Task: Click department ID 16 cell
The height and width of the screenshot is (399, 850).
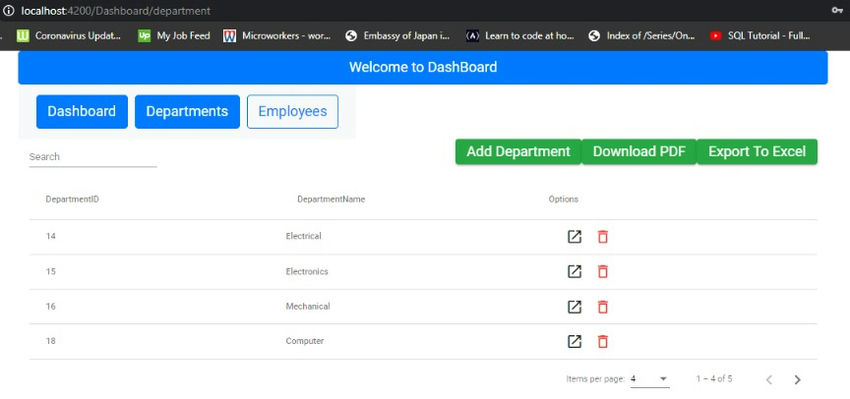Action: 51,306
